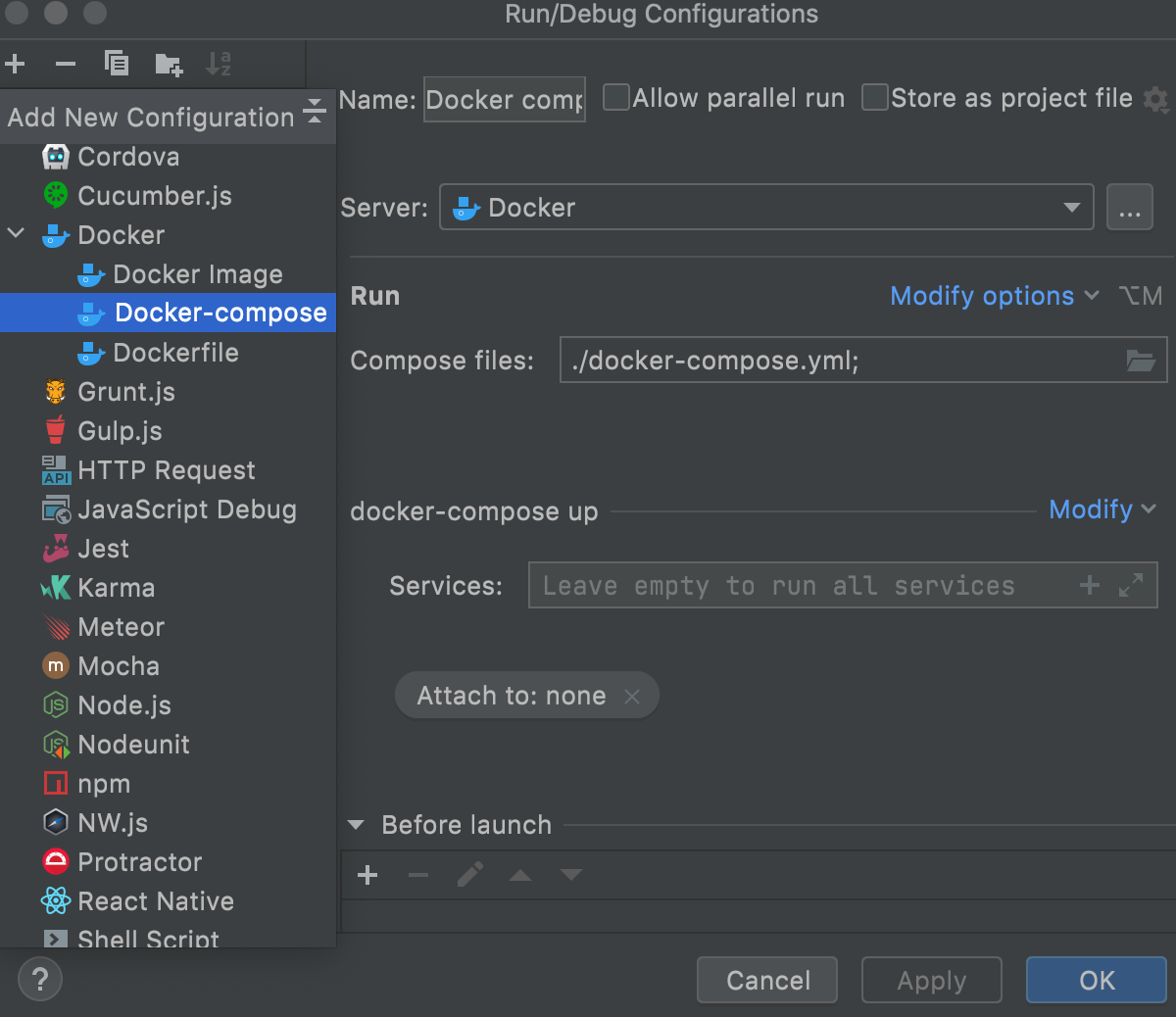
Task: Click the sort configurations alphabetically icon
Action: (219, 65)
